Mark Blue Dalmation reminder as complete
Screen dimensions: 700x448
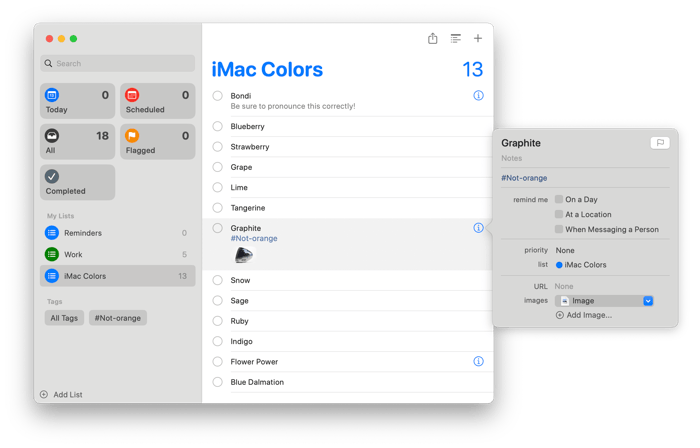click(217, 382)
